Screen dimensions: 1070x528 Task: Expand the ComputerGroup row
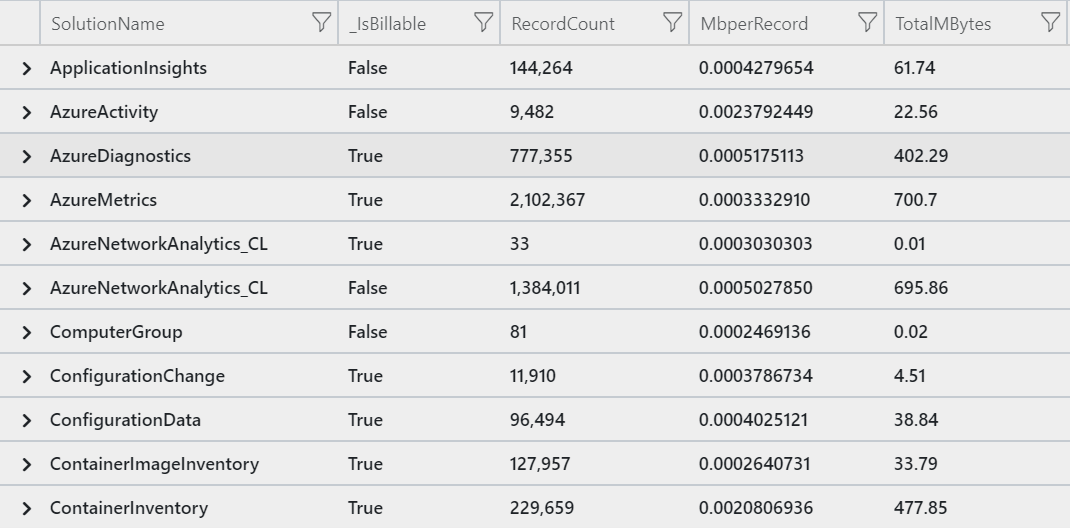pyautogui.click(x=27, y=332)
